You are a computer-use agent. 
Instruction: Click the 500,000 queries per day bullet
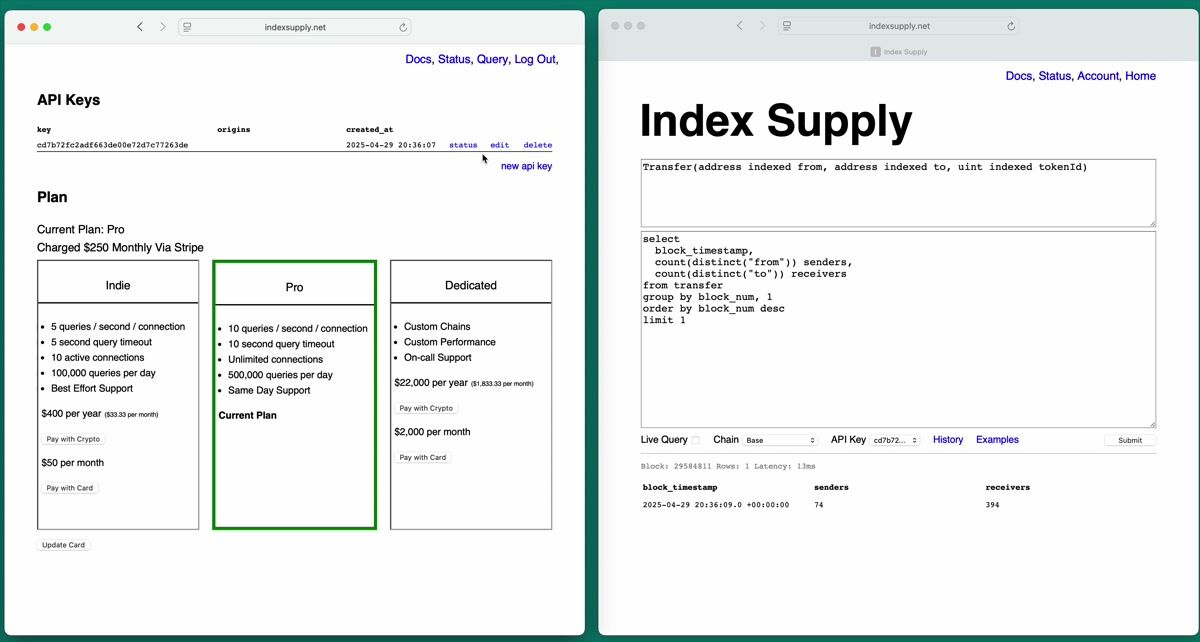tap(280, 375)
